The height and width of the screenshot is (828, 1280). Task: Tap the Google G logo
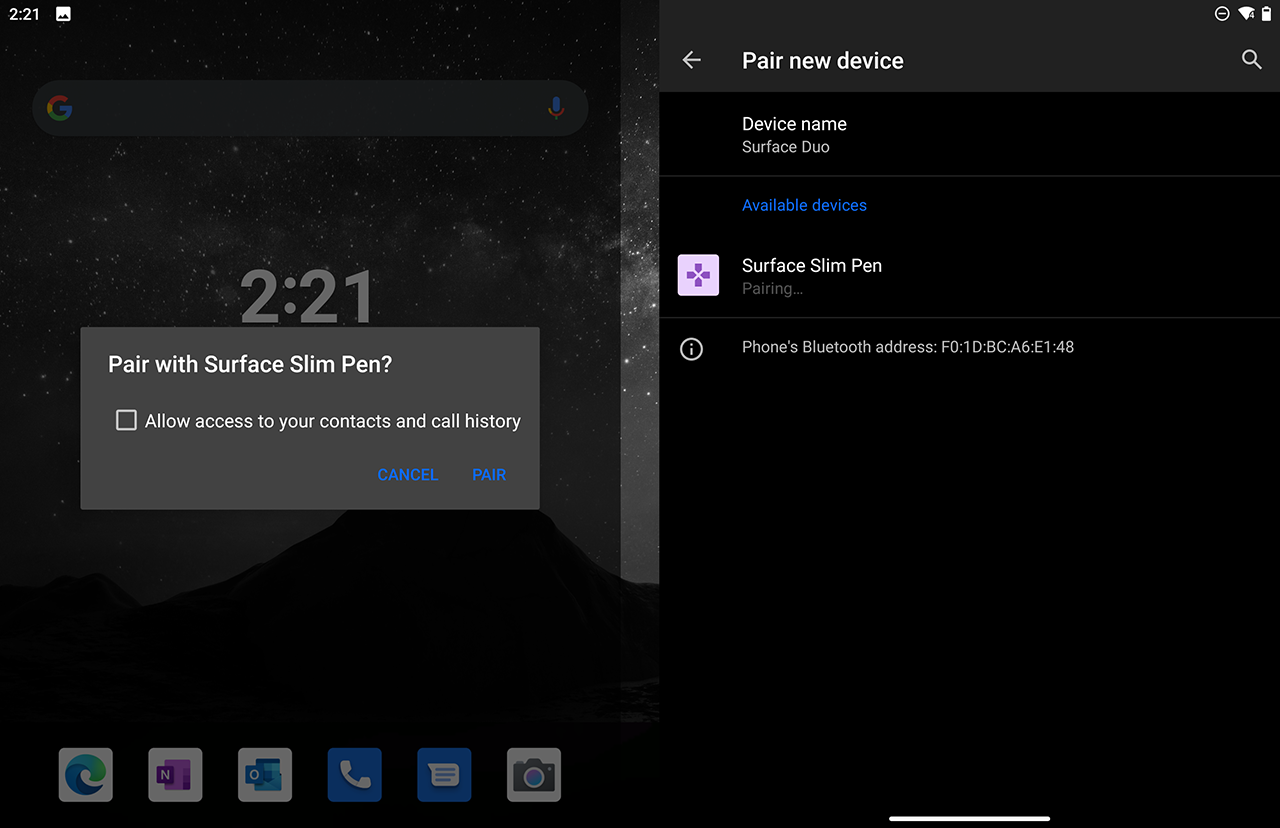click(x=60, y=108)
